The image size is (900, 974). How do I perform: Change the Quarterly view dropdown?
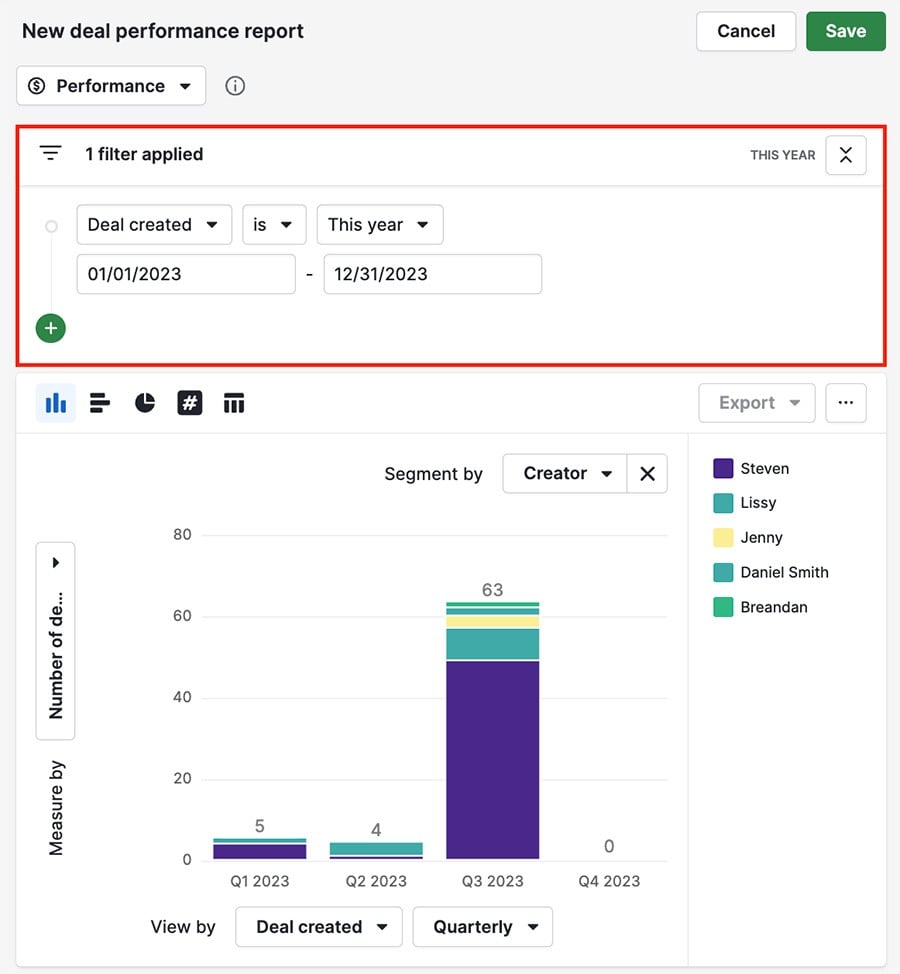pyautogui.click(x=483, y=927)
